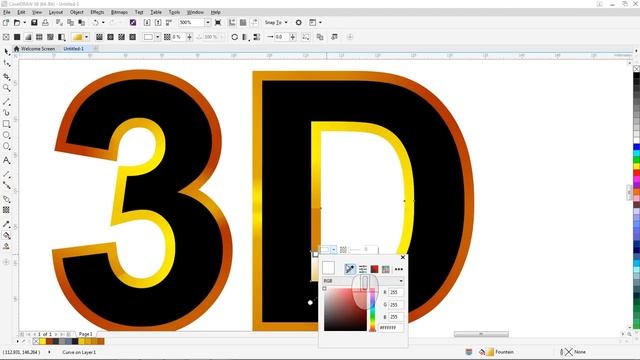Open the File menu

pyautogui.click(x=7, y=12)
